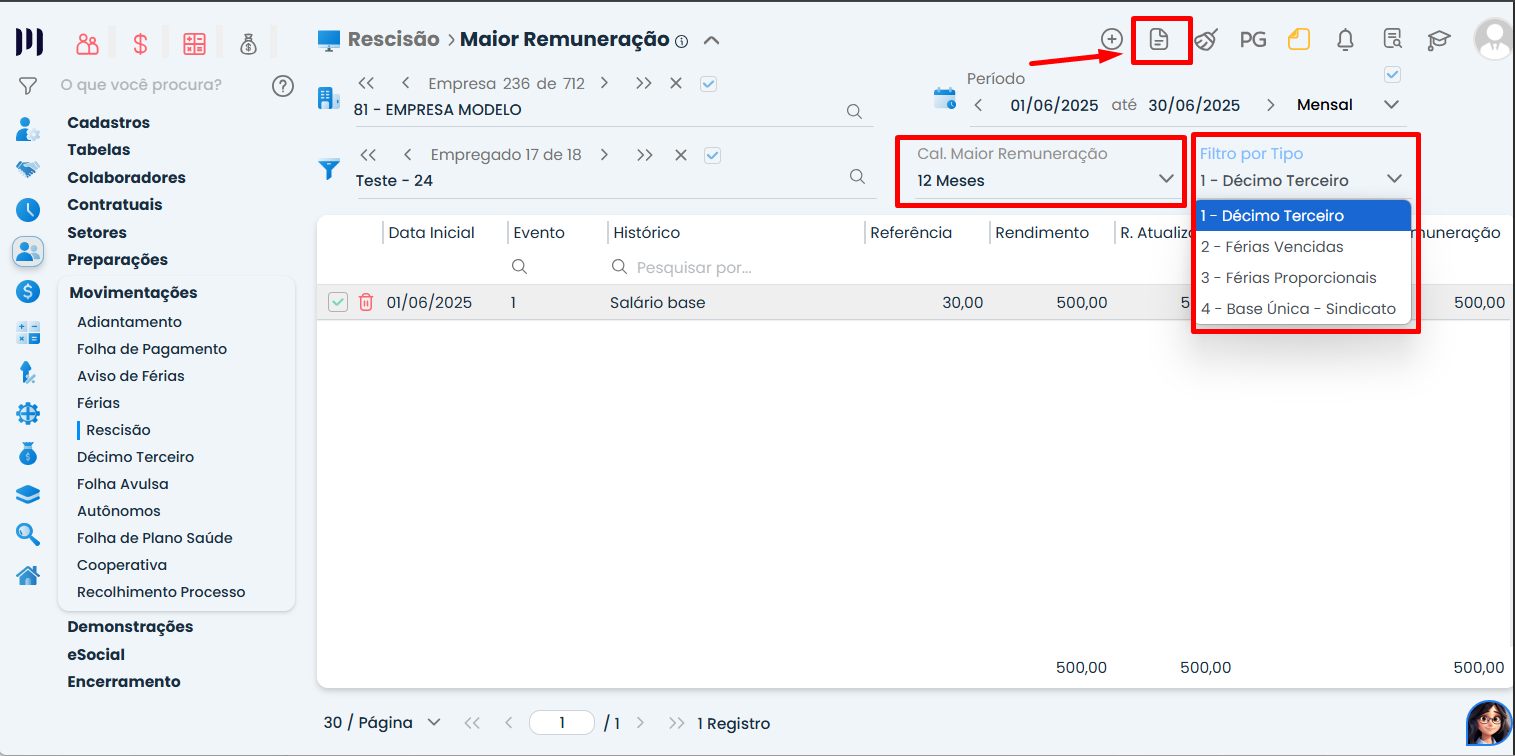Viewport: 1515px width, 756px height.
Task: Open Folha de Pagamento in the sidebar
Action: pyautogui.click(x=152, y=349)
